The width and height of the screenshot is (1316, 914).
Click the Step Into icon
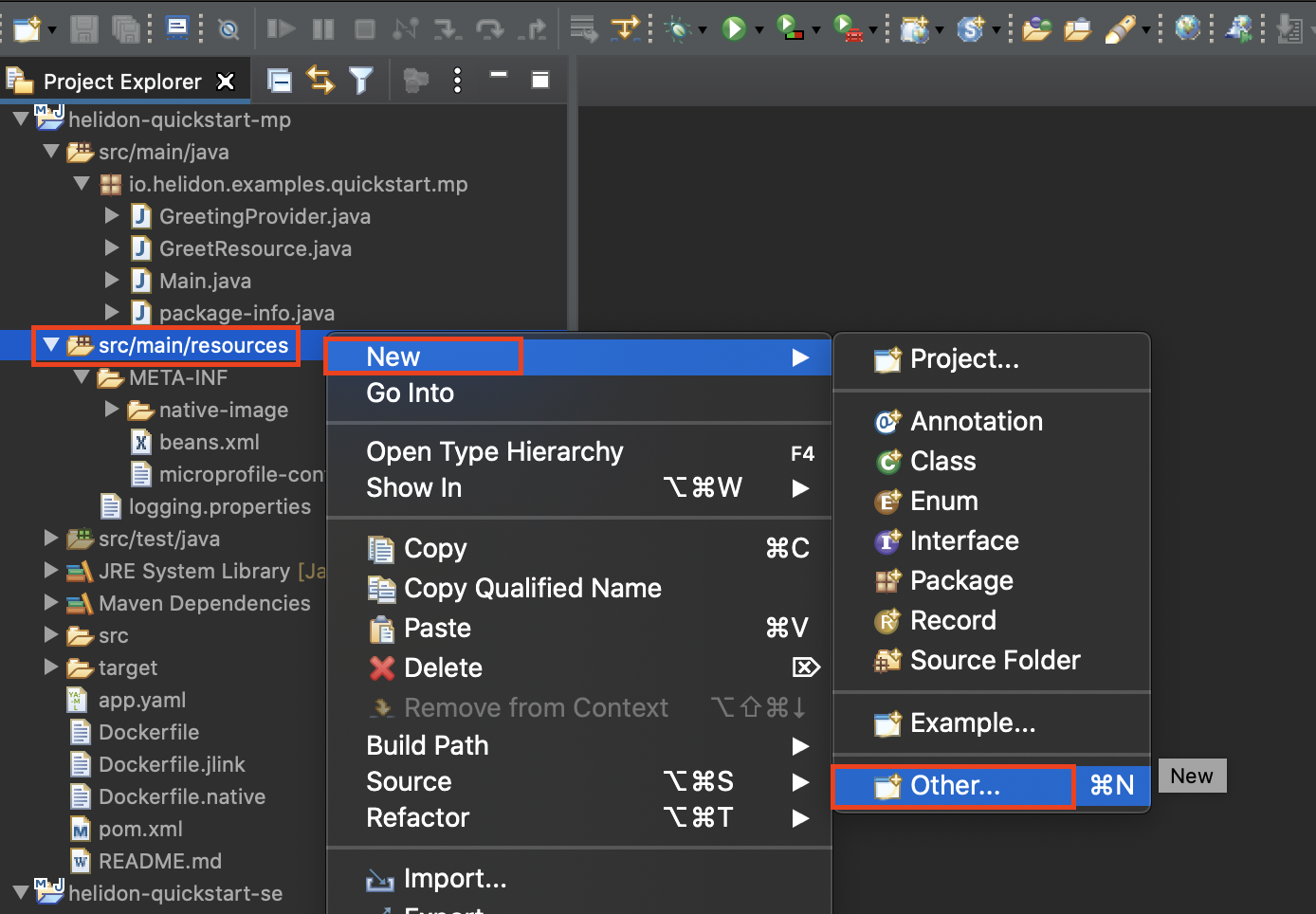click(448, 29)
